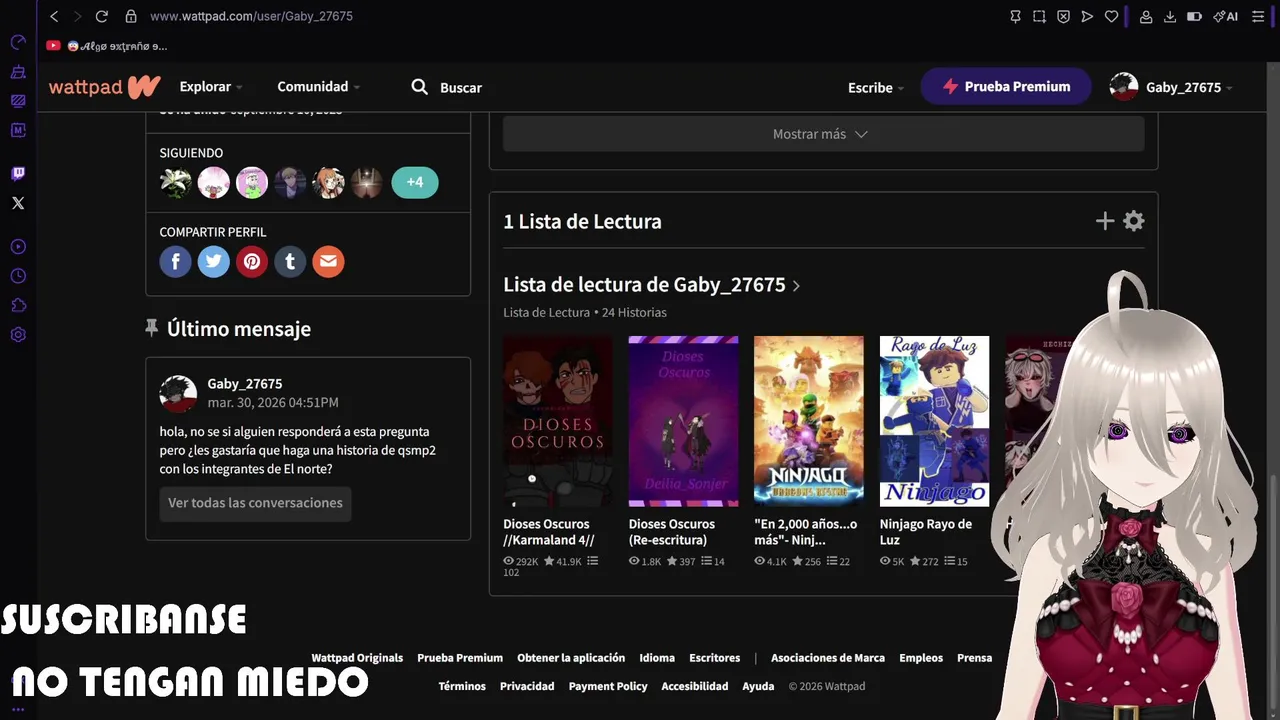Share profile via Twitter icon
Image resolution: width=1280 pixels, height=720 pixels.
click(x=213, y=262)
